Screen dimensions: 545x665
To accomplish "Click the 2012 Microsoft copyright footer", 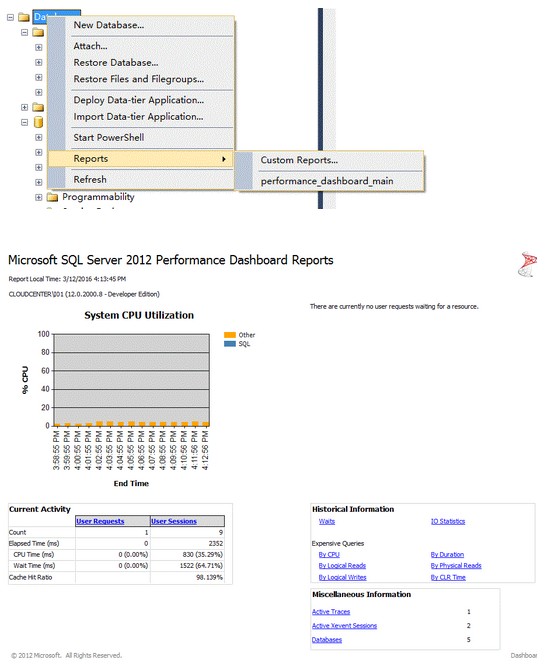I will tap(66, 655).
